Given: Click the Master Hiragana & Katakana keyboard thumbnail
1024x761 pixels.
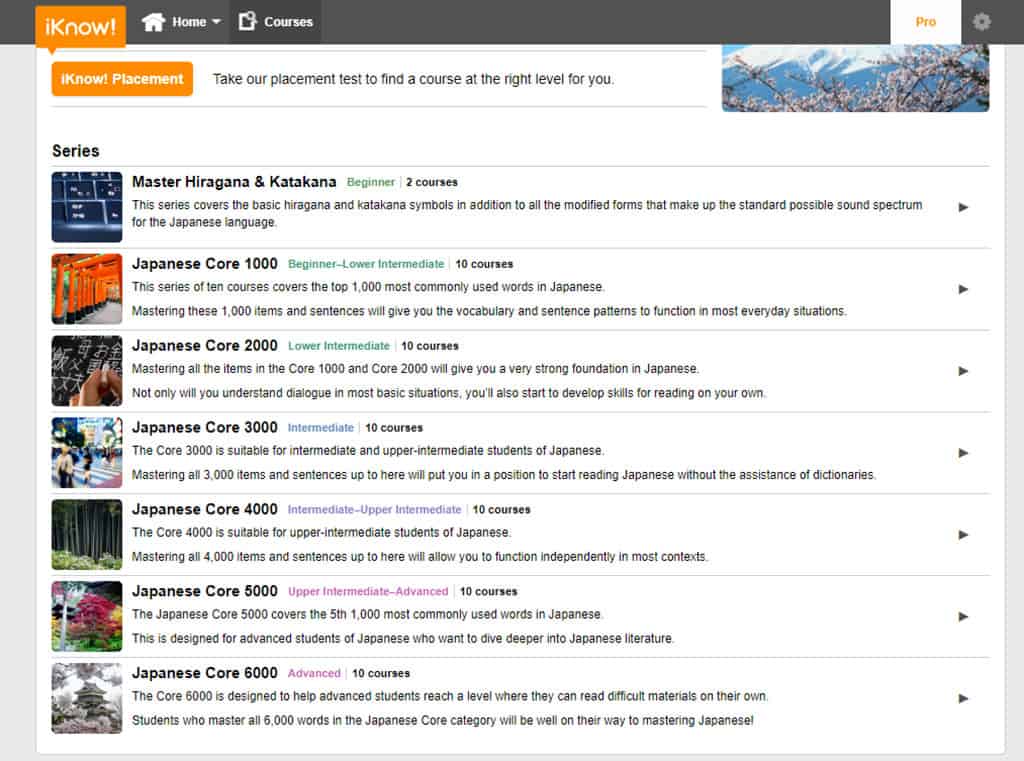Looking at the screenshot, I should pyautogui.click(x=86, y=207).
